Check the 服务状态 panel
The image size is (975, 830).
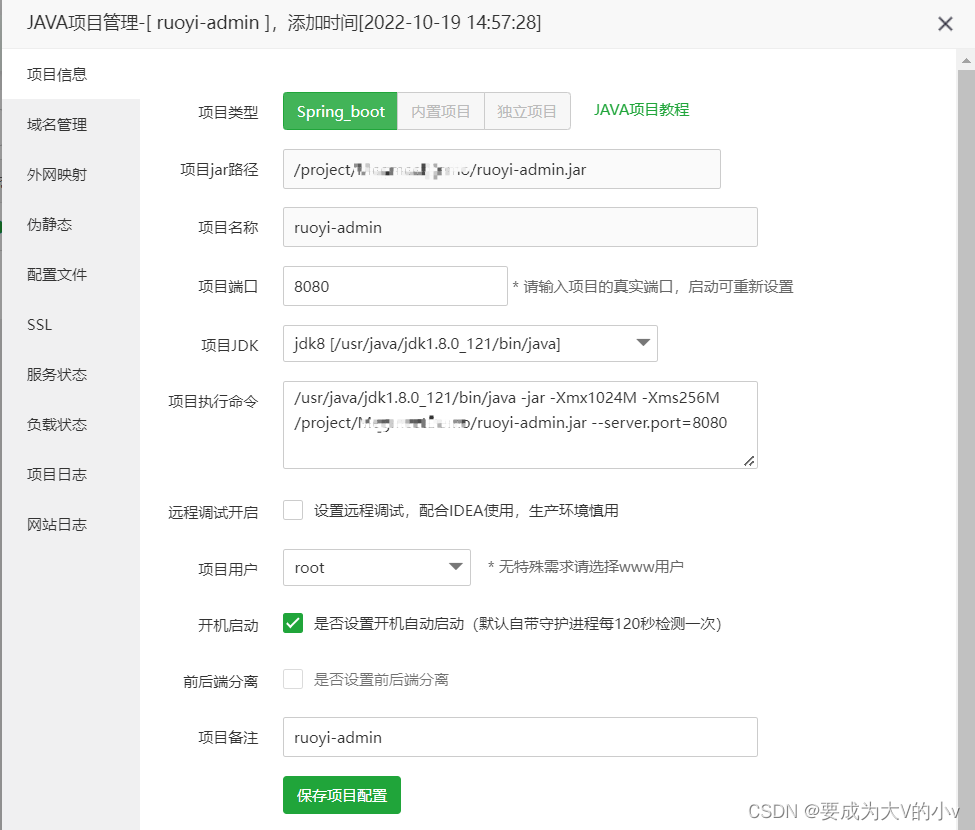(56, 374)
